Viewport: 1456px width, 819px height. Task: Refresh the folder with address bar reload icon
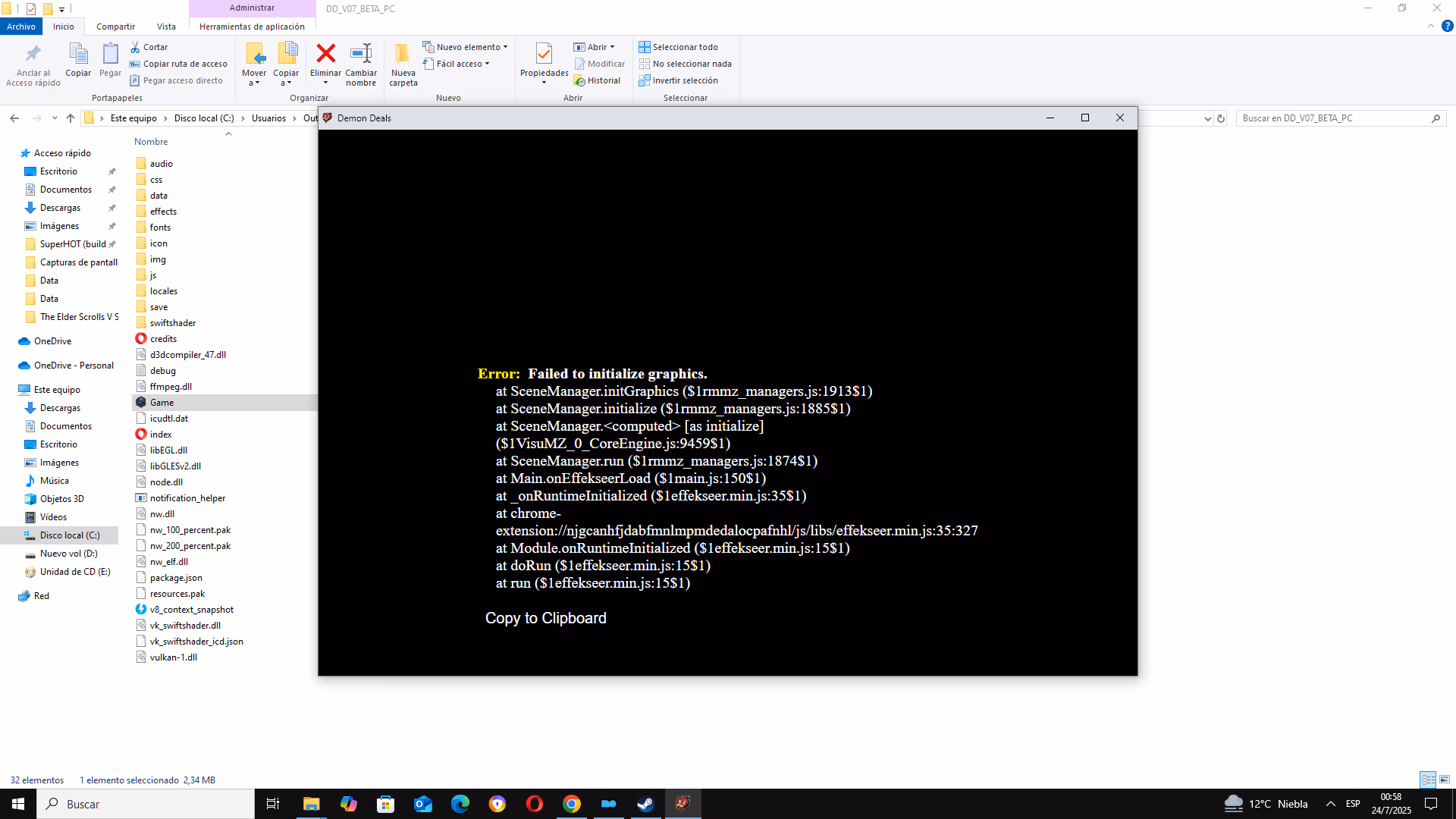point(1221,118)
